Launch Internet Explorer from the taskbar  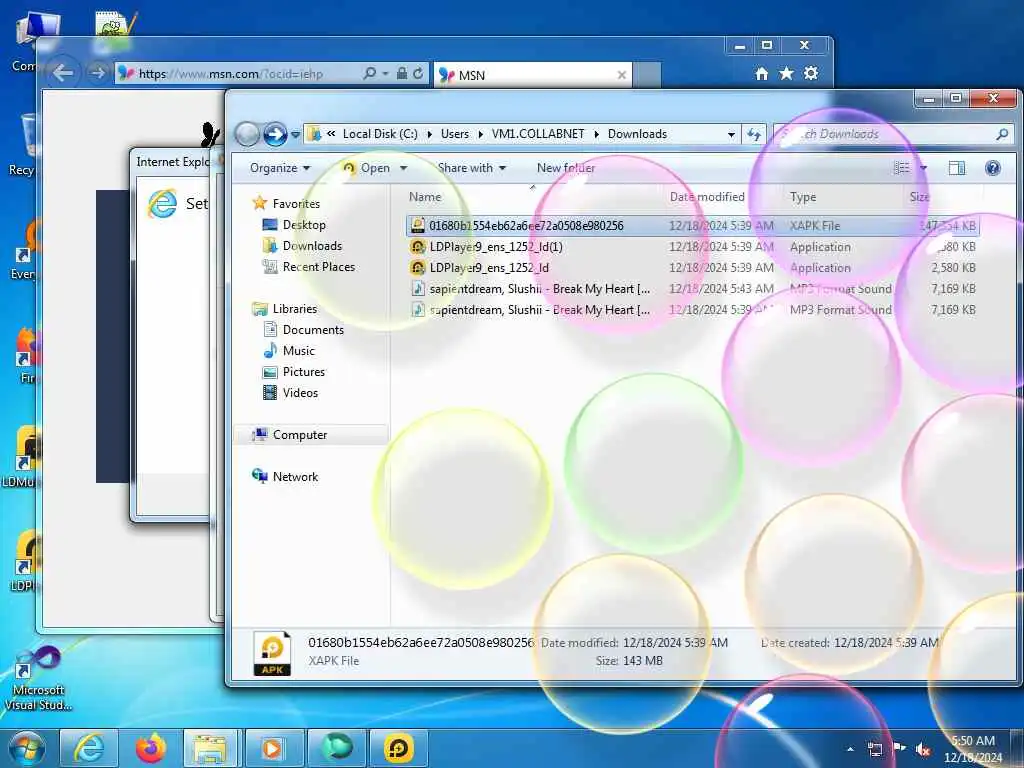tap(89, 748)
